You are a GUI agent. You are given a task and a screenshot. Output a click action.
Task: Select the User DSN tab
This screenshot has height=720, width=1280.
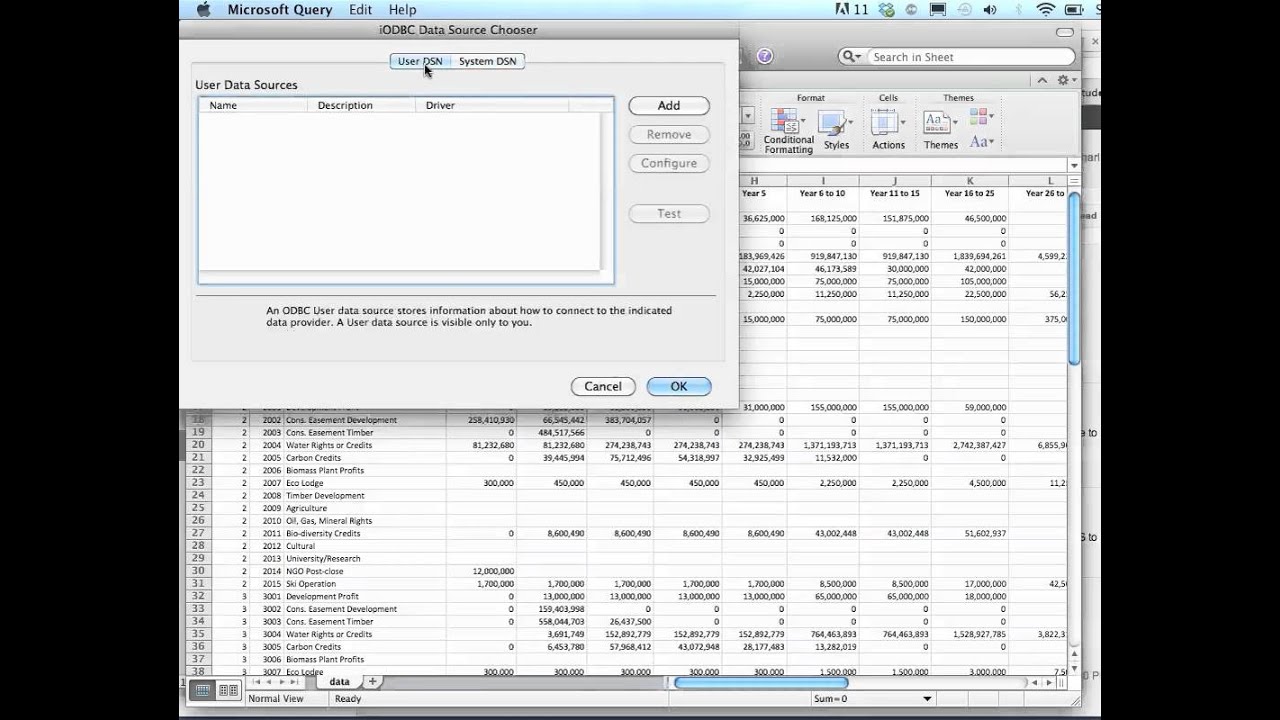(x=420, y=61)
